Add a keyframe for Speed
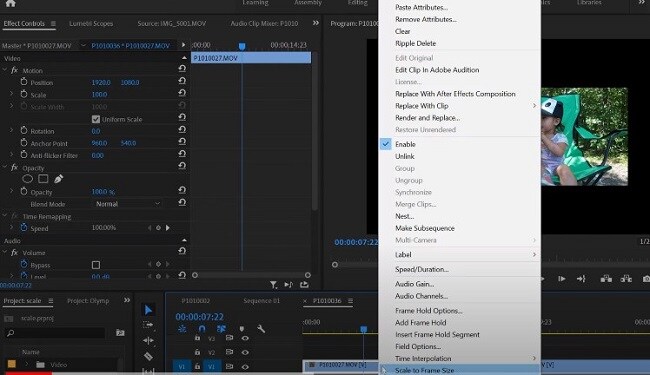Viewport: 650px width, 375px height. point(158,228)
